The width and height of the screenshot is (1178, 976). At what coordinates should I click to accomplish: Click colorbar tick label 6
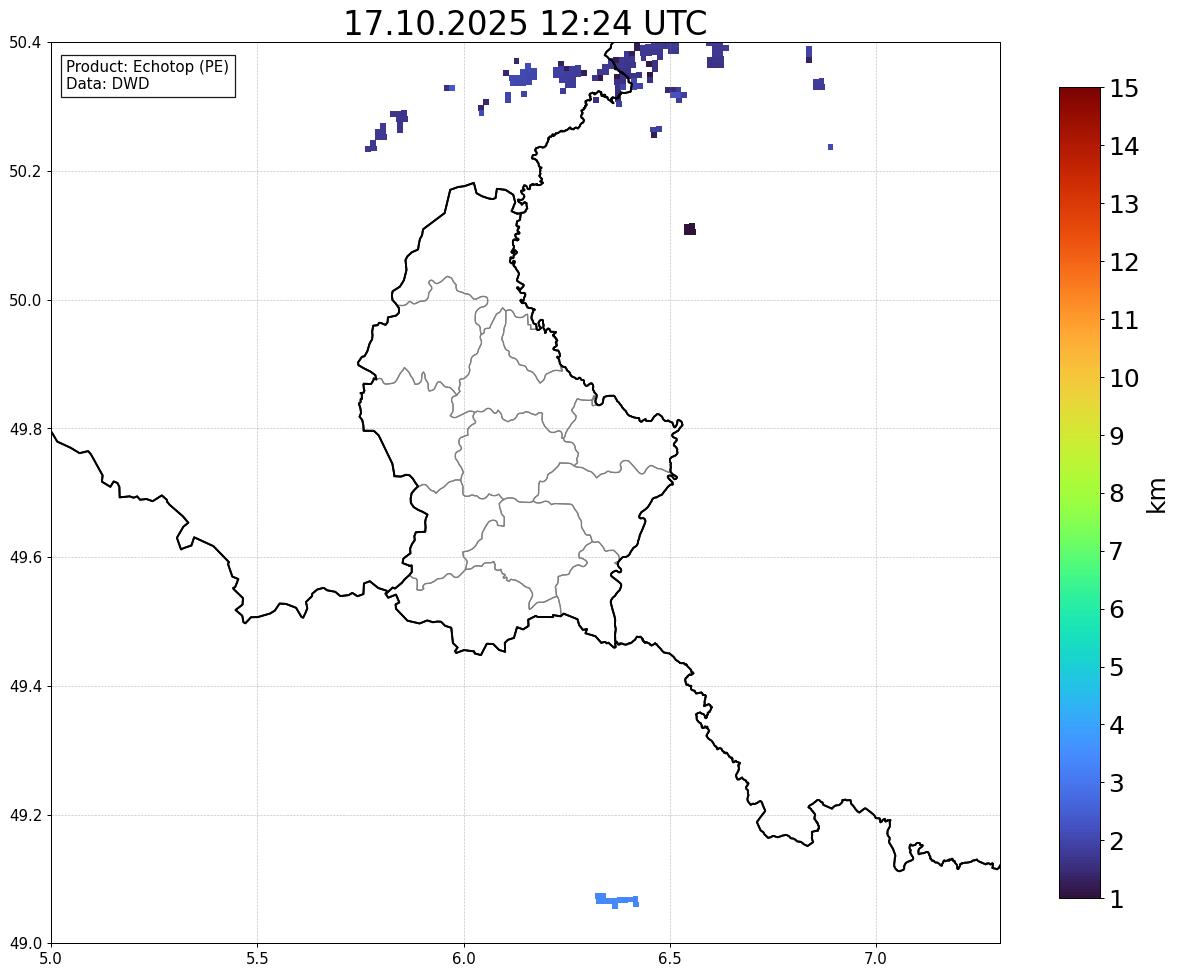coord(1117,609)
